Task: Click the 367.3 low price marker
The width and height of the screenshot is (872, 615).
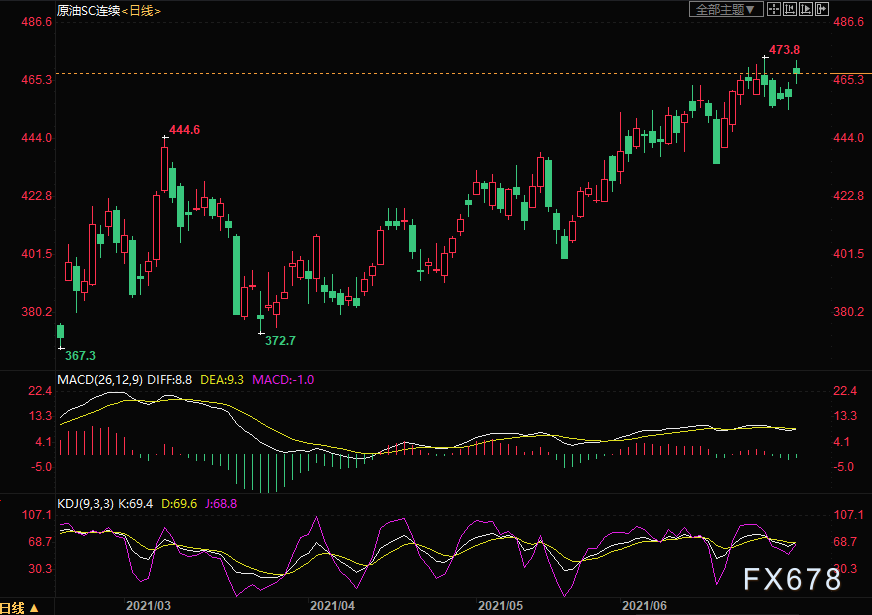Action: [80, 355]
